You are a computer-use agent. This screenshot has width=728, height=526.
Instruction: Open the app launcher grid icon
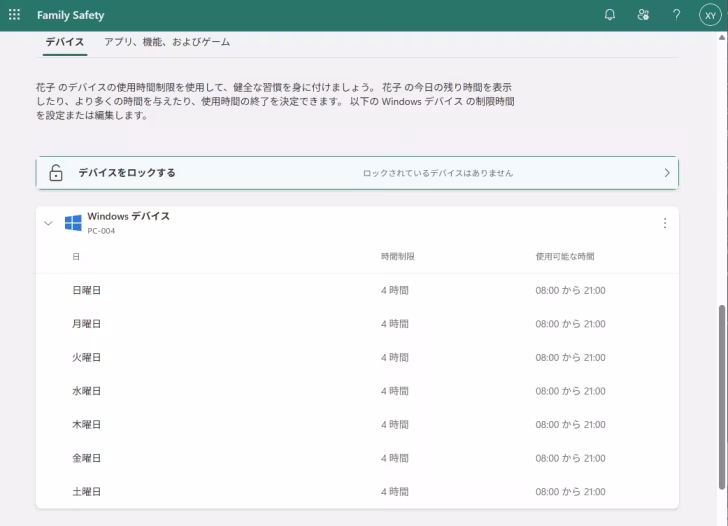point(14,15)
